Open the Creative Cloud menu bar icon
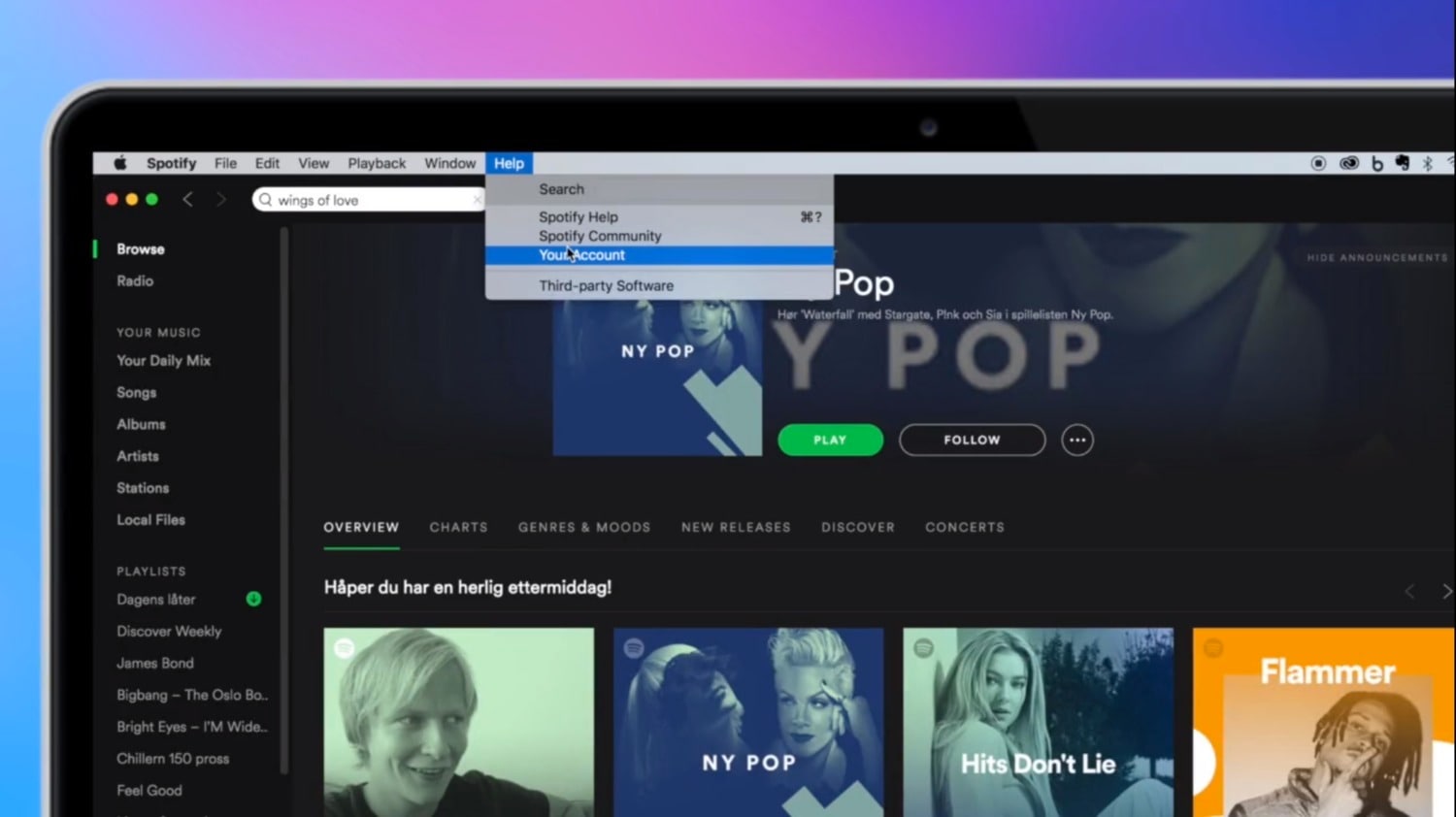Image resolution: width=1456 pixels, height=817 pixels. [1348, 163]
